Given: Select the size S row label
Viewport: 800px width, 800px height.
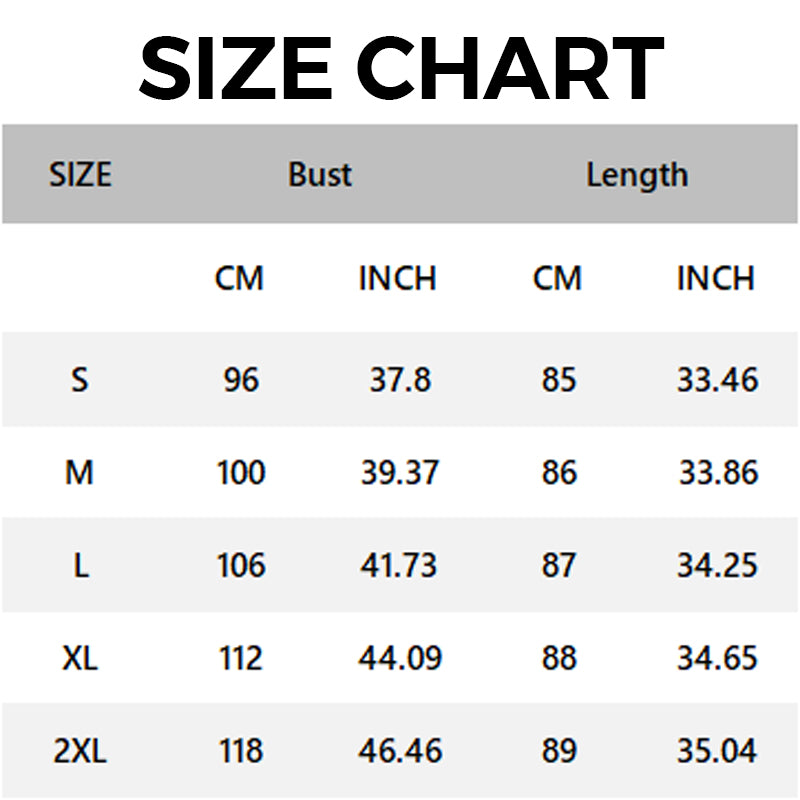Looking at the screenshot, I should 80,380.
